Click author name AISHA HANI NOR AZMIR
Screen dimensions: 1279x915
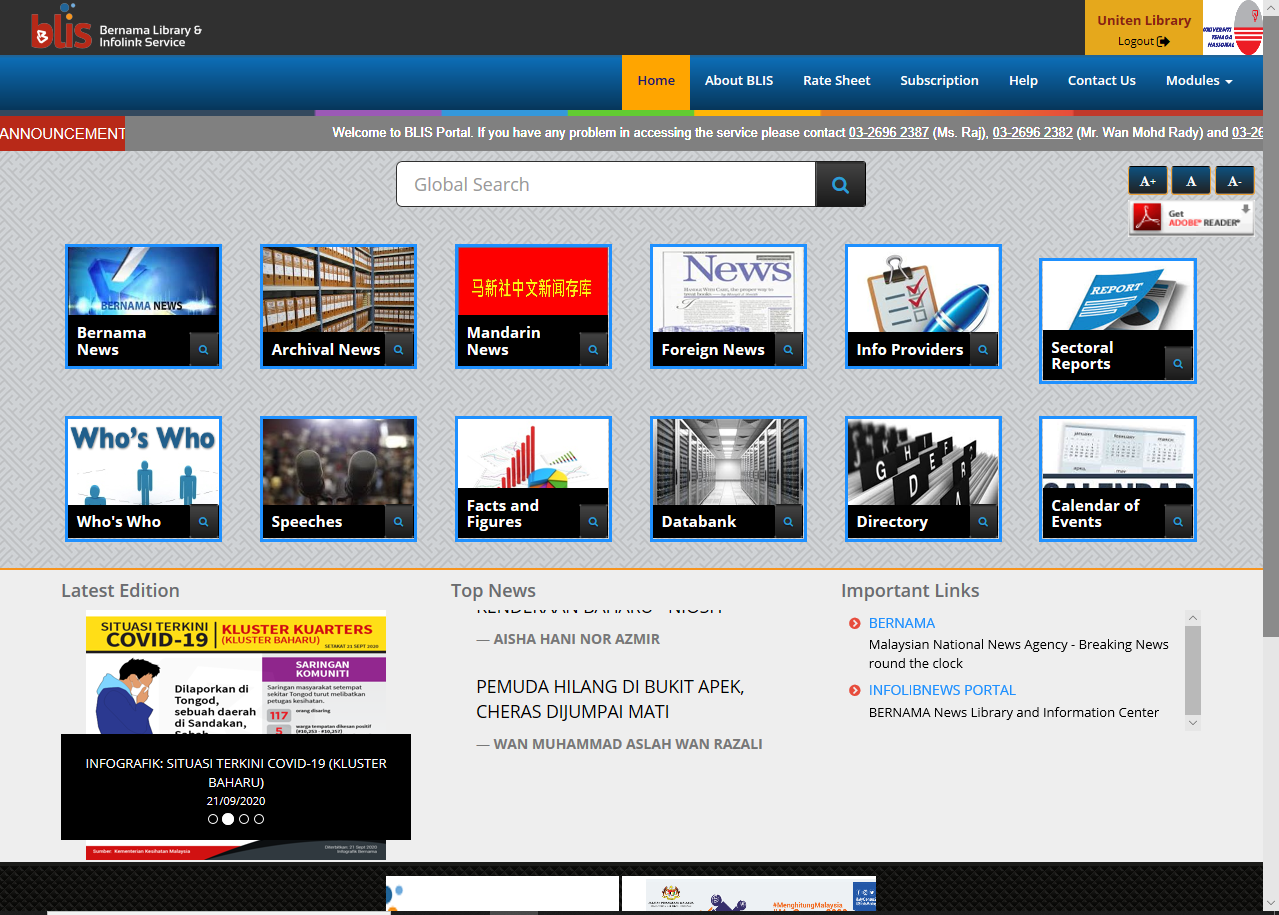576,638
